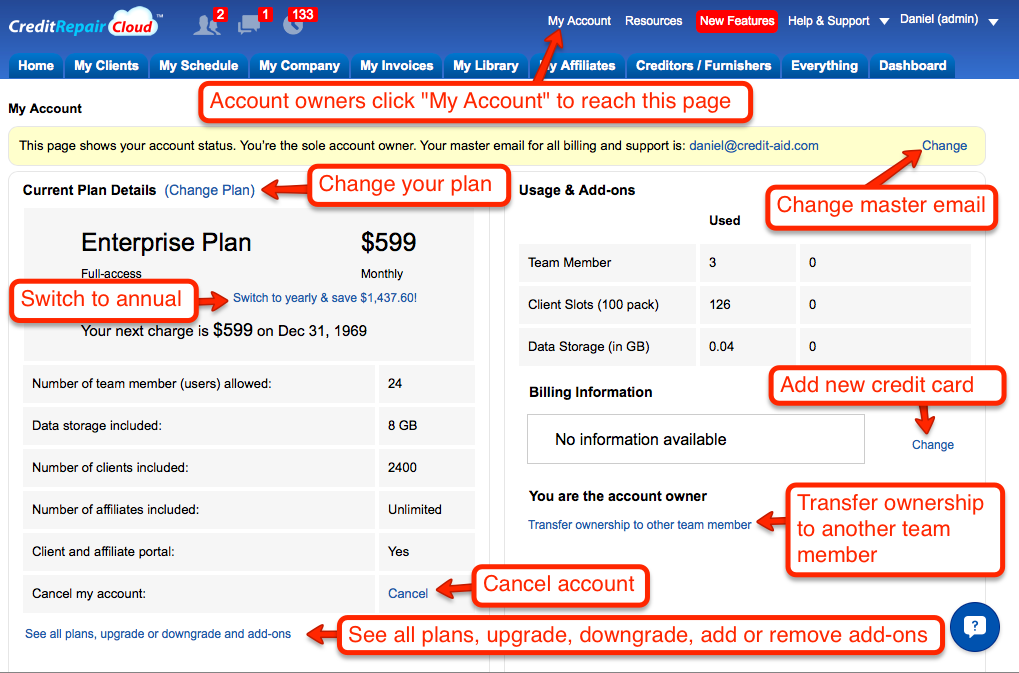Click the Used column header

725,220
